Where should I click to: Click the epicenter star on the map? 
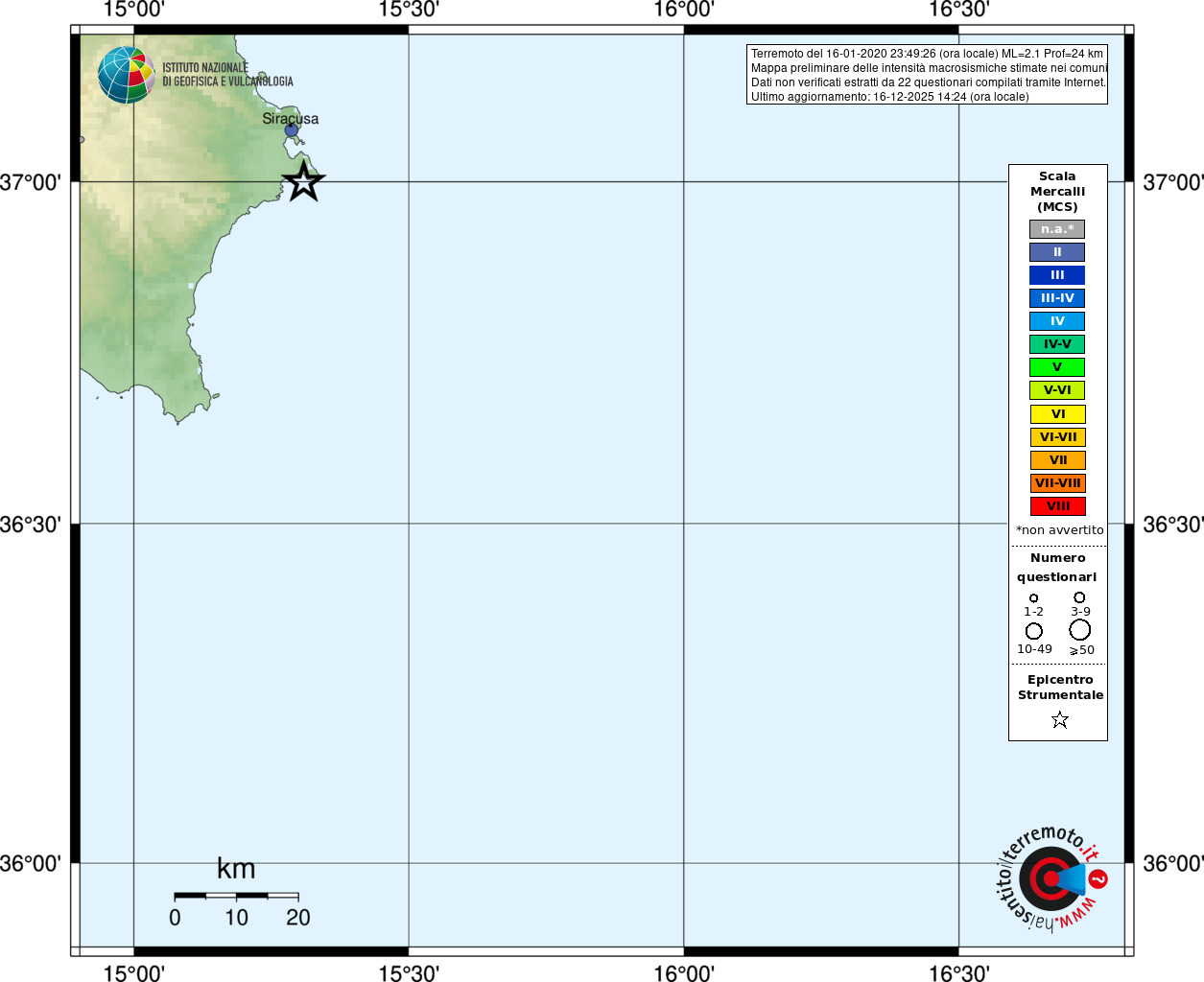click(x=304, y=181)
